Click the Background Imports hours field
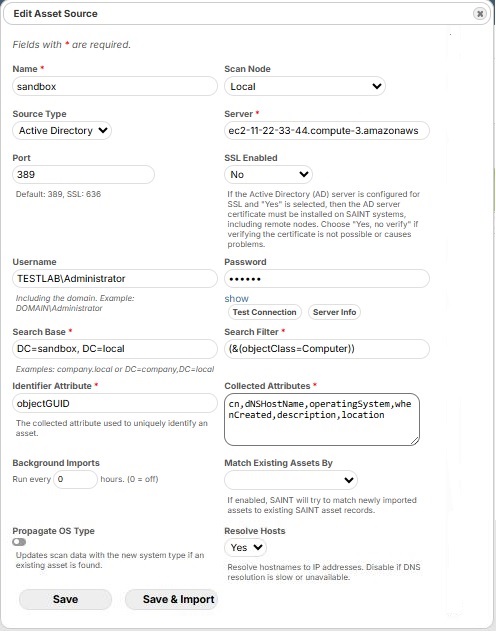Image resolution: width=496 pixels, height=633 pixels. tap(75, 480)
